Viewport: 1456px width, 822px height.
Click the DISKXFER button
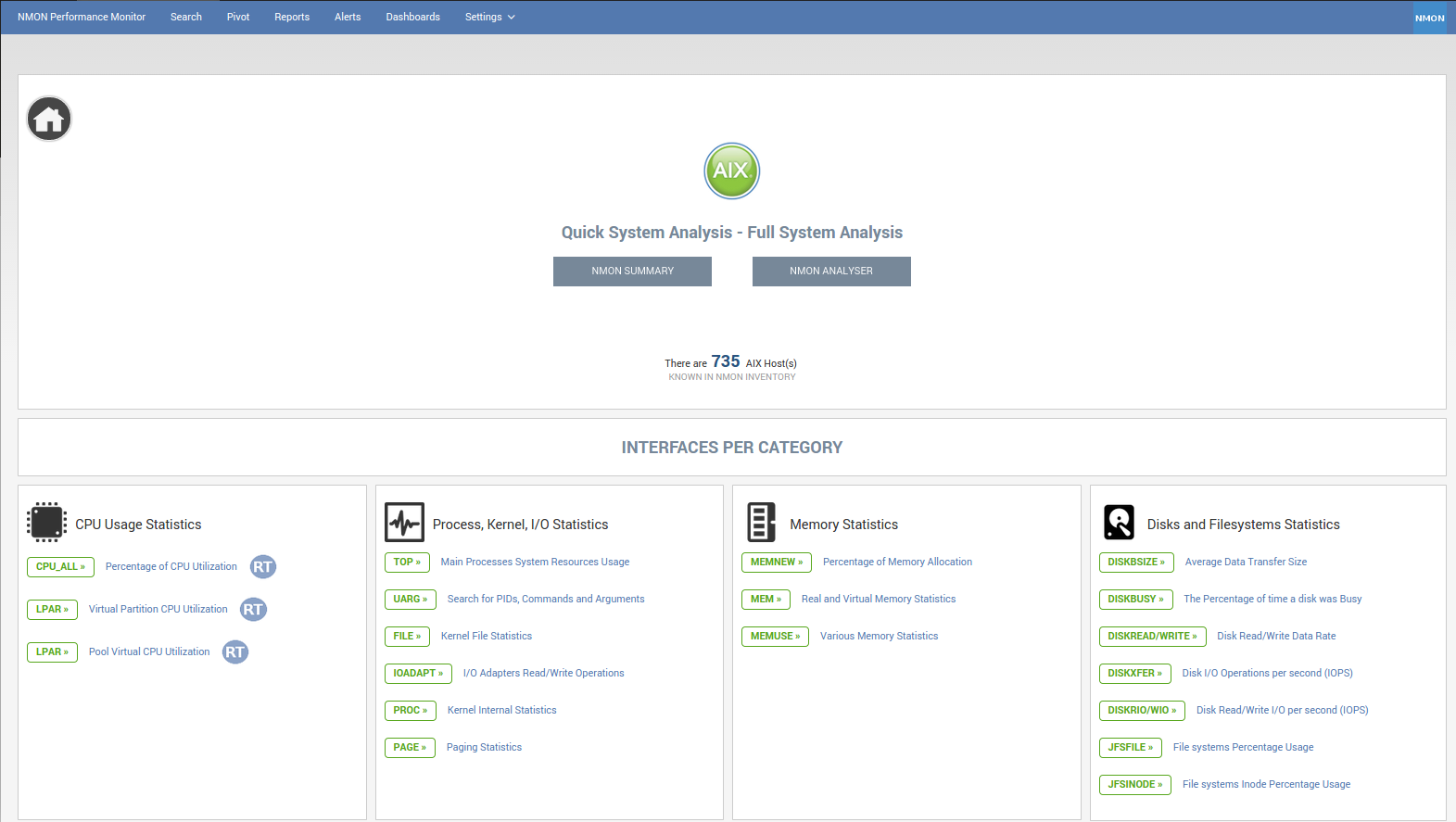point(1135,674)
